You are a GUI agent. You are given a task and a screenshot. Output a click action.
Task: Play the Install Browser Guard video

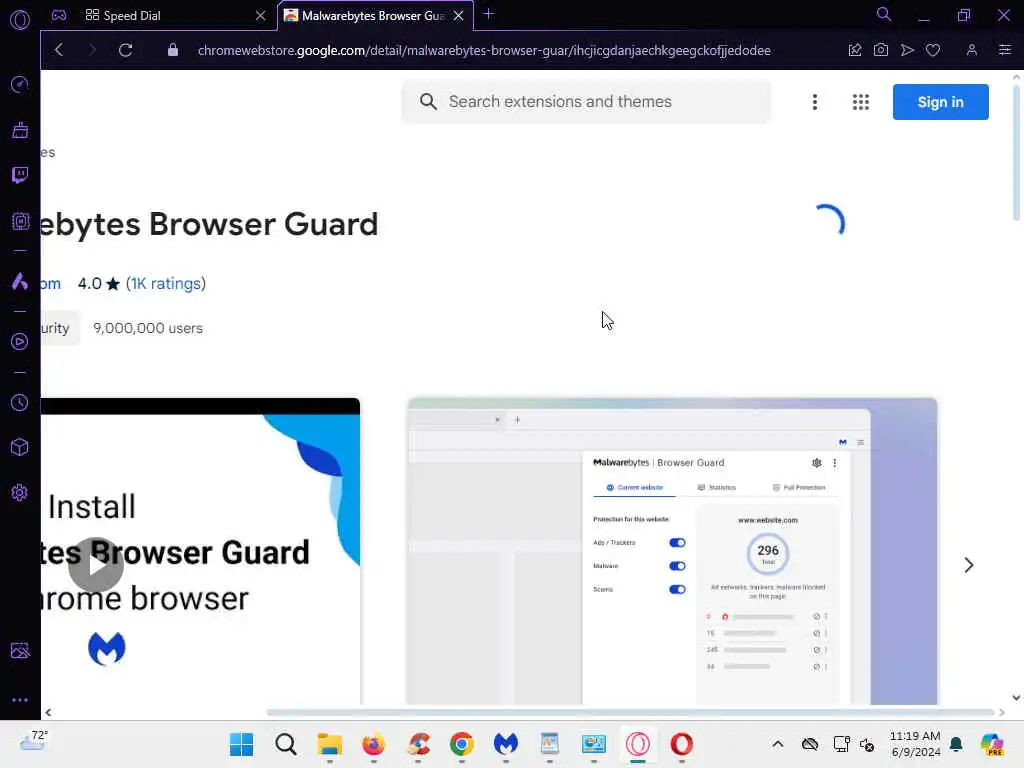96,565
